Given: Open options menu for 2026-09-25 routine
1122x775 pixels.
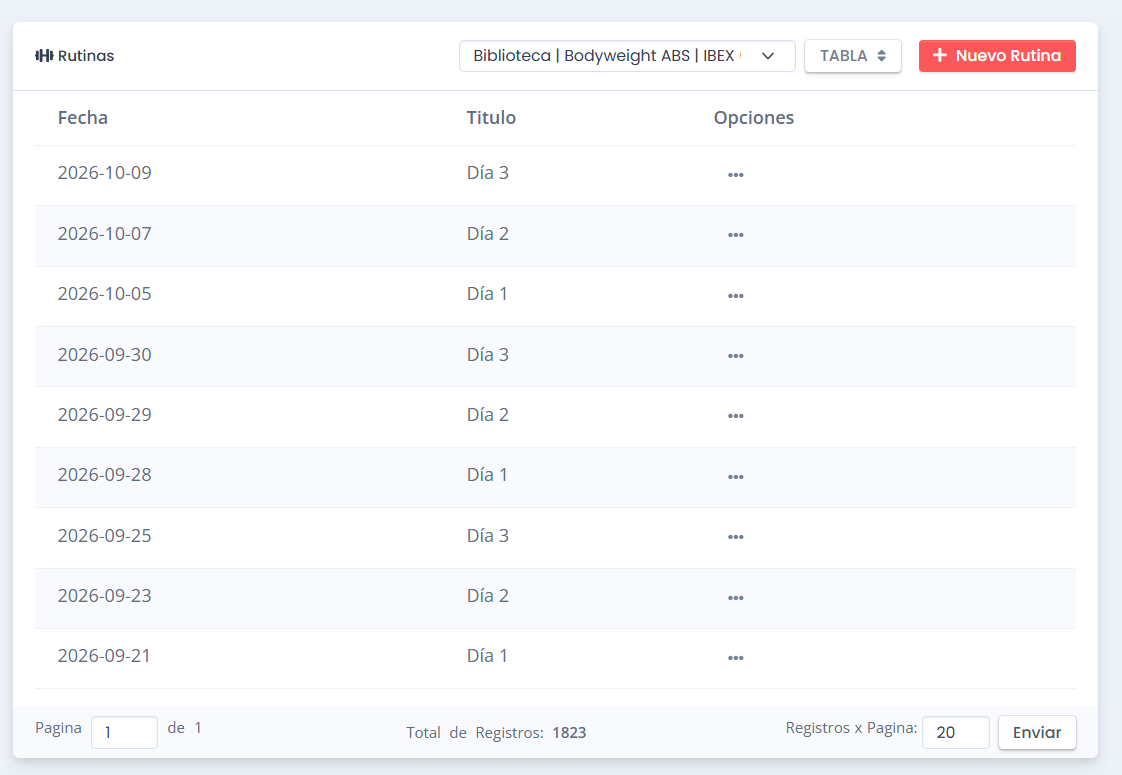Looking at the screenshot, I should pos(735,537).
